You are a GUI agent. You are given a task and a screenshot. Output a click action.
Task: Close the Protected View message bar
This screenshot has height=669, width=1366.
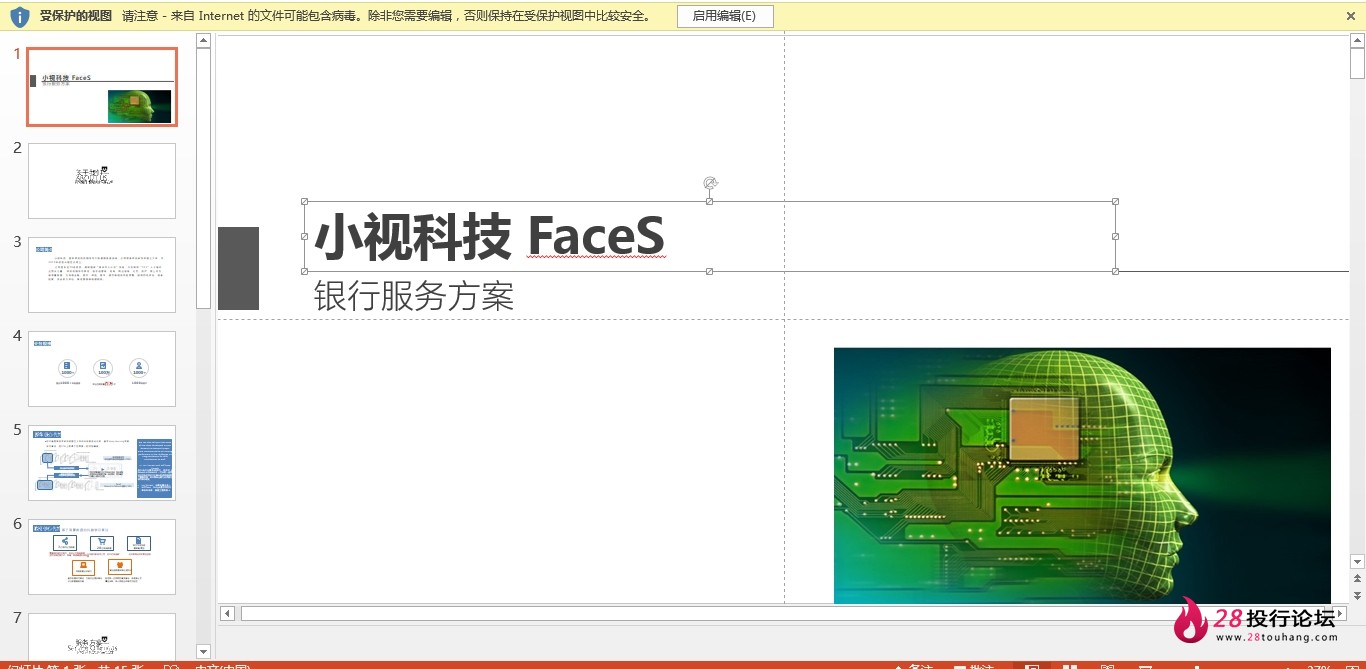tap(1351, 16)
